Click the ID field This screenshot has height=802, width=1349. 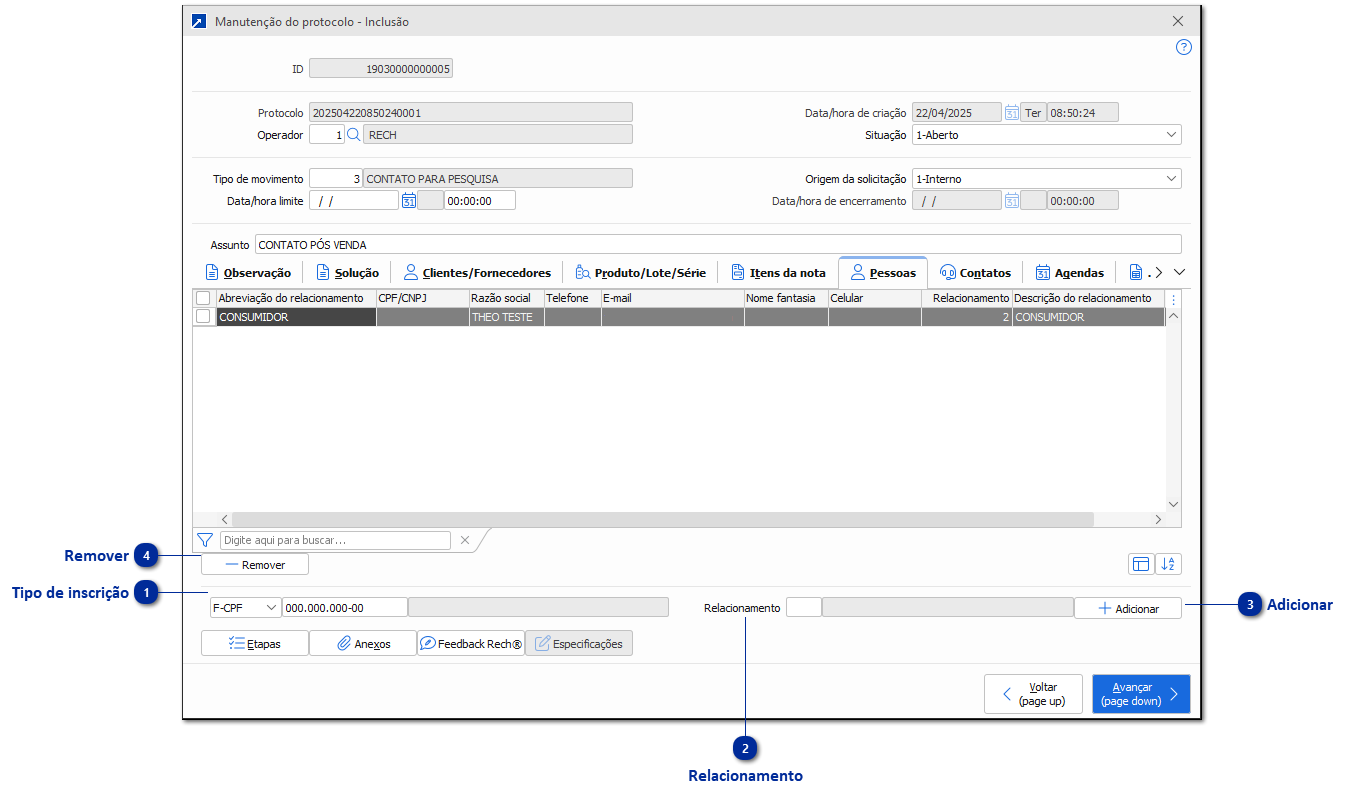point(381,69)
